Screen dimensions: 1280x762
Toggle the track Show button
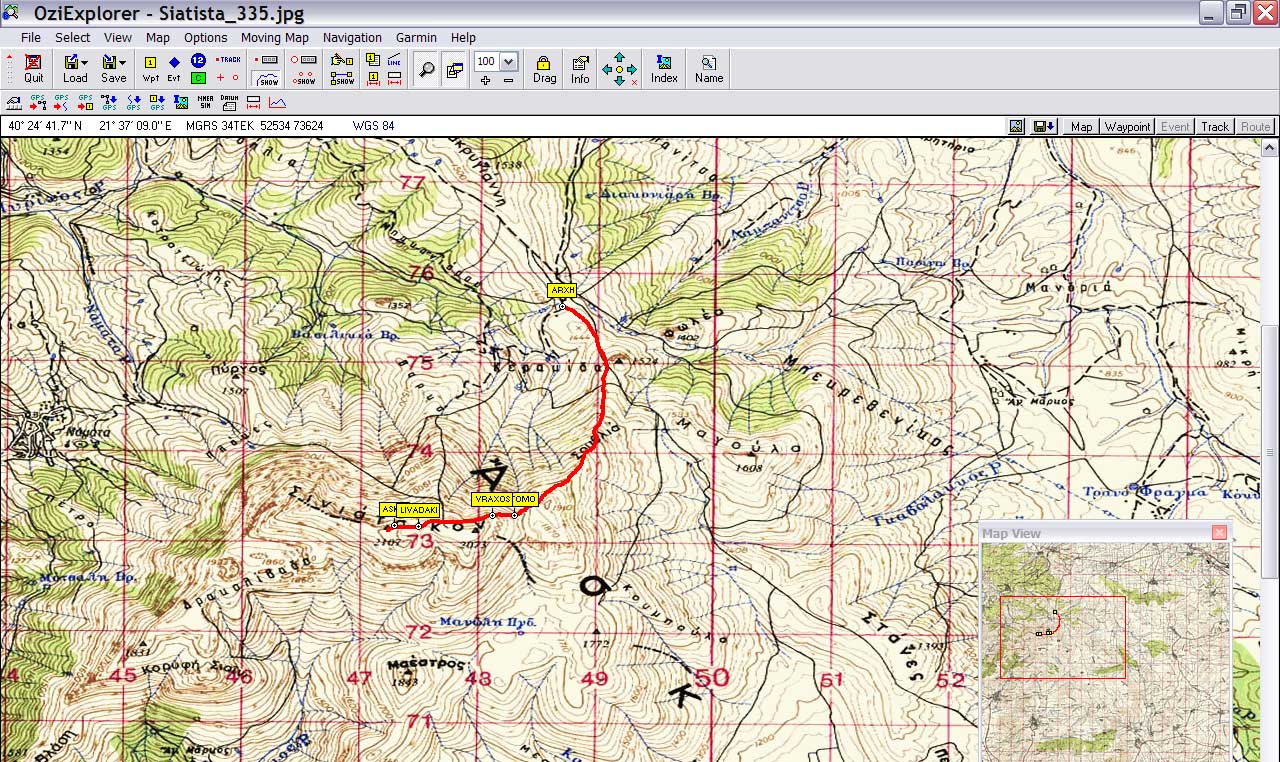point(267,78)
